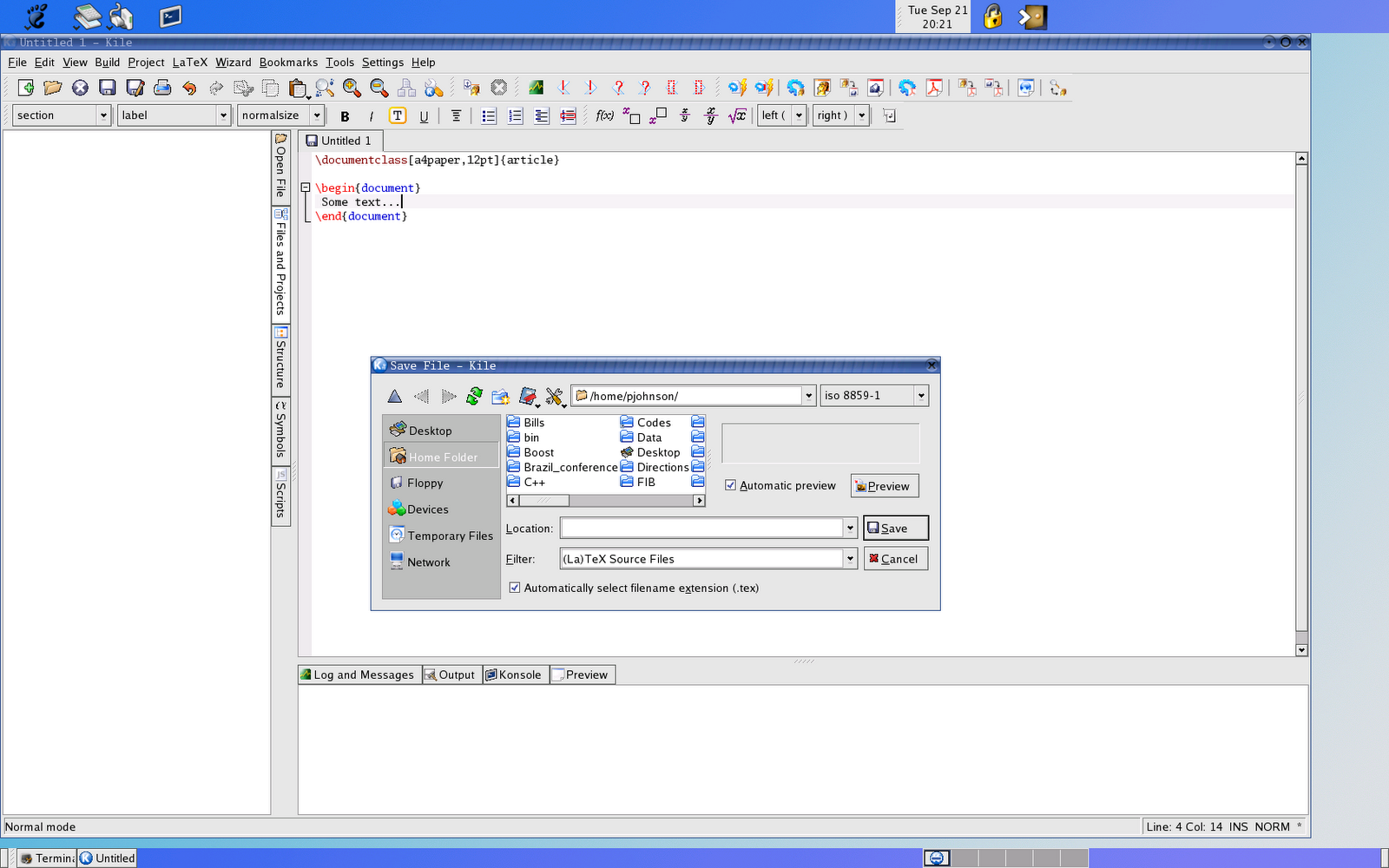This screenshot has width=1389, height=868.
Task: Enable Automatic preview in the Save dialog
Action: click(731, 485)
